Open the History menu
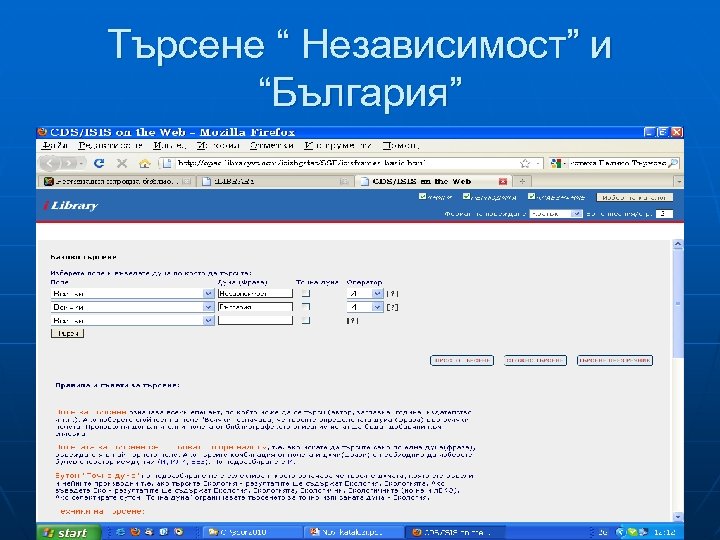Image resolution: width=720 pixels, height=540 pixels. coord(218,146)
